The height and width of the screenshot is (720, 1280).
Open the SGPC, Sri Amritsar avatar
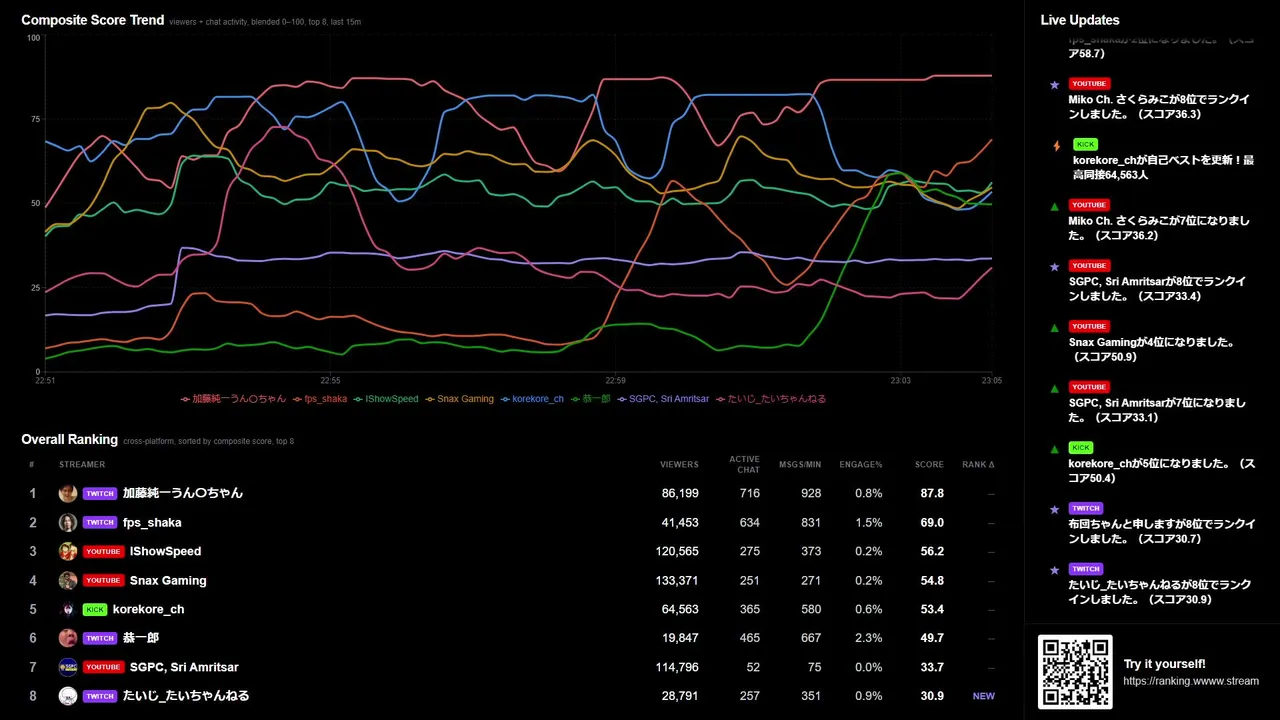pos(68,667)
